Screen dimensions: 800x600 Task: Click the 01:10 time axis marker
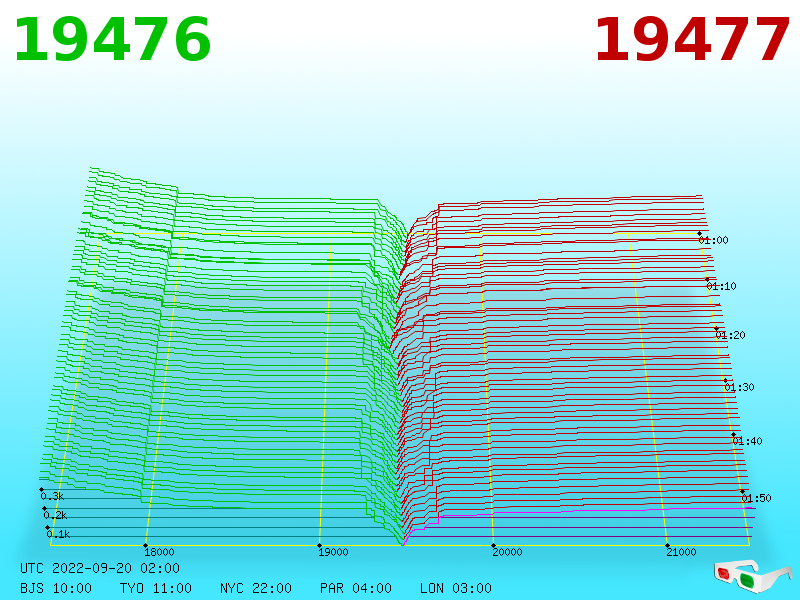pos(721,286)
